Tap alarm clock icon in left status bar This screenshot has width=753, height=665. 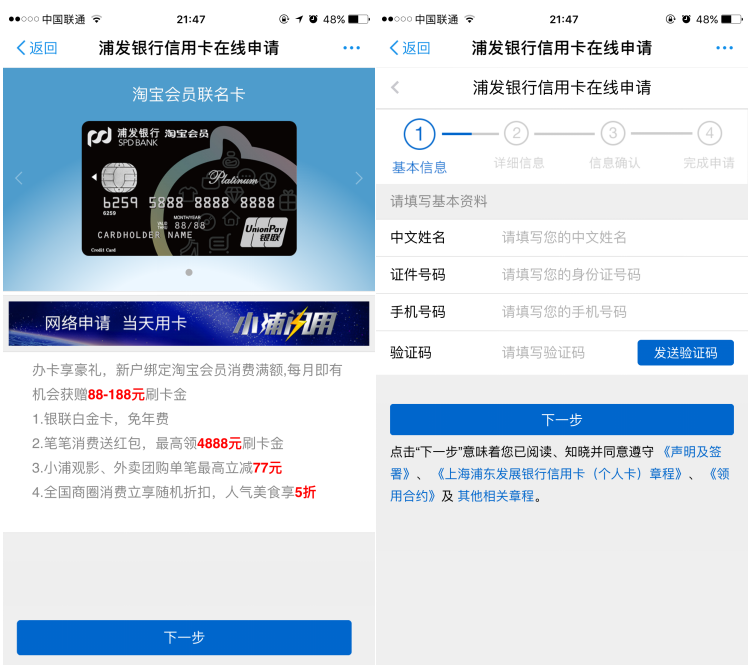click(313, 19)
